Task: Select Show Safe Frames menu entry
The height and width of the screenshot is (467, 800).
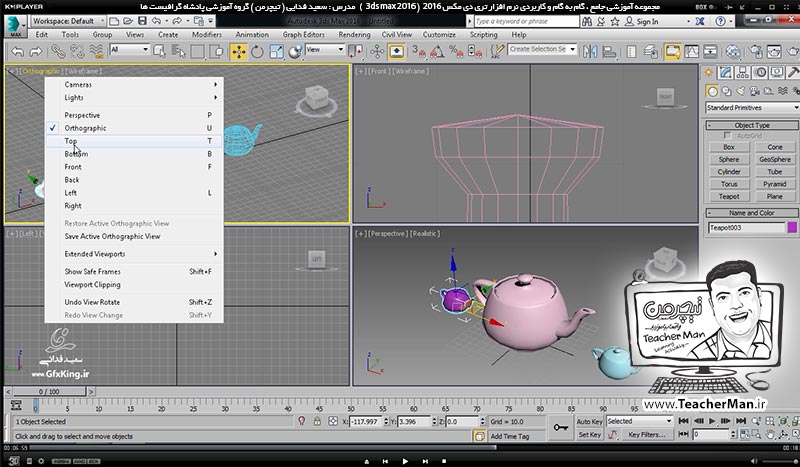Action: 135,272
